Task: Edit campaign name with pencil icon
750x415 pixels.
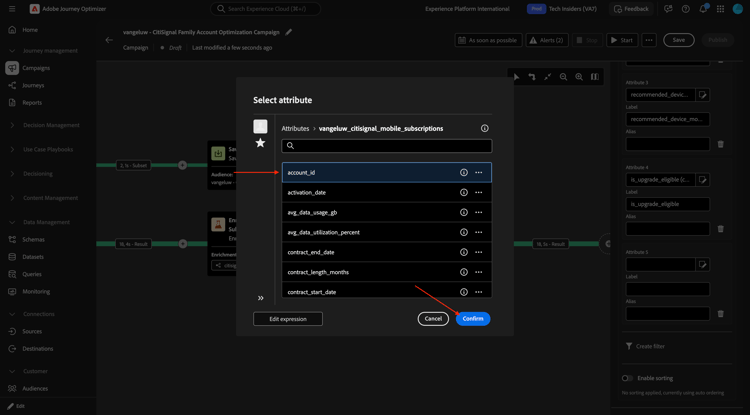Action: click(x=288, y=32)
